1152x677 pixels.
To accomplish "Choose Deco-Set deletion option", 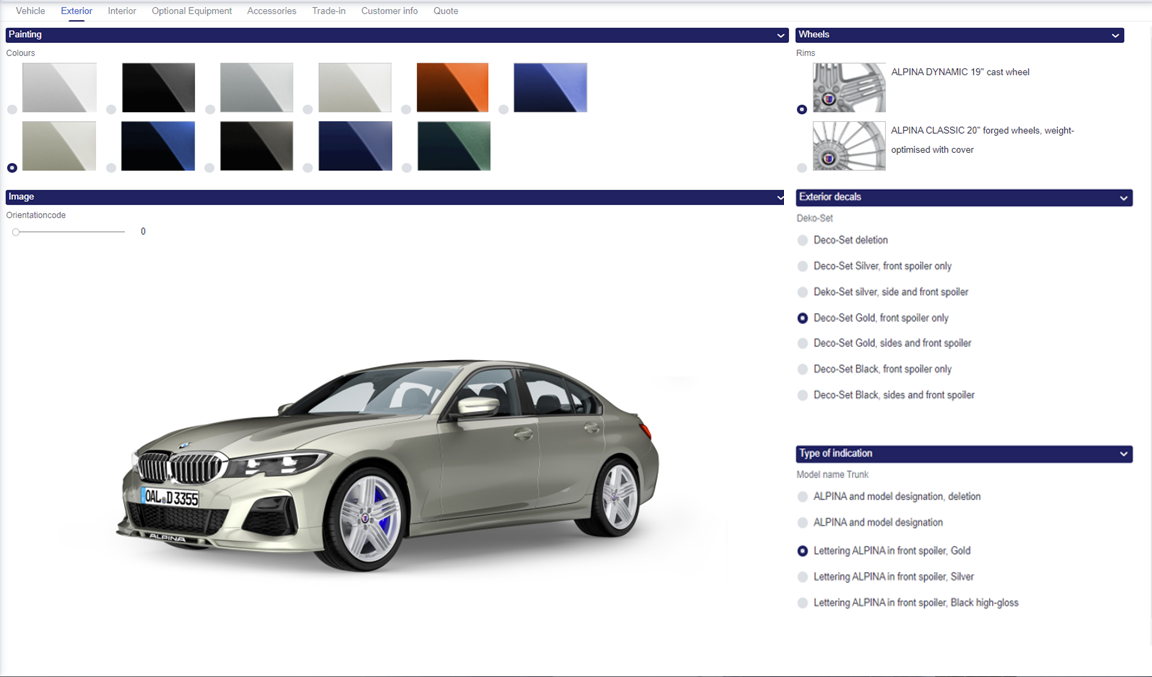I will coord(802,240).
